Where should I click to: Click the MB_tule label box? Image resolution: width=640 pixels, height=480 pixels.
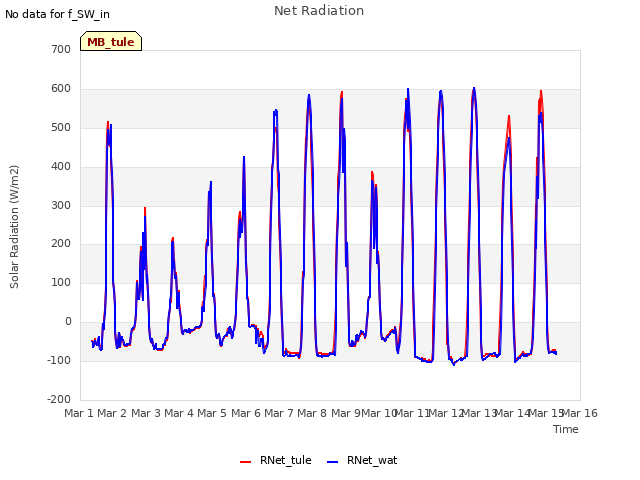[x=111, y=41]
